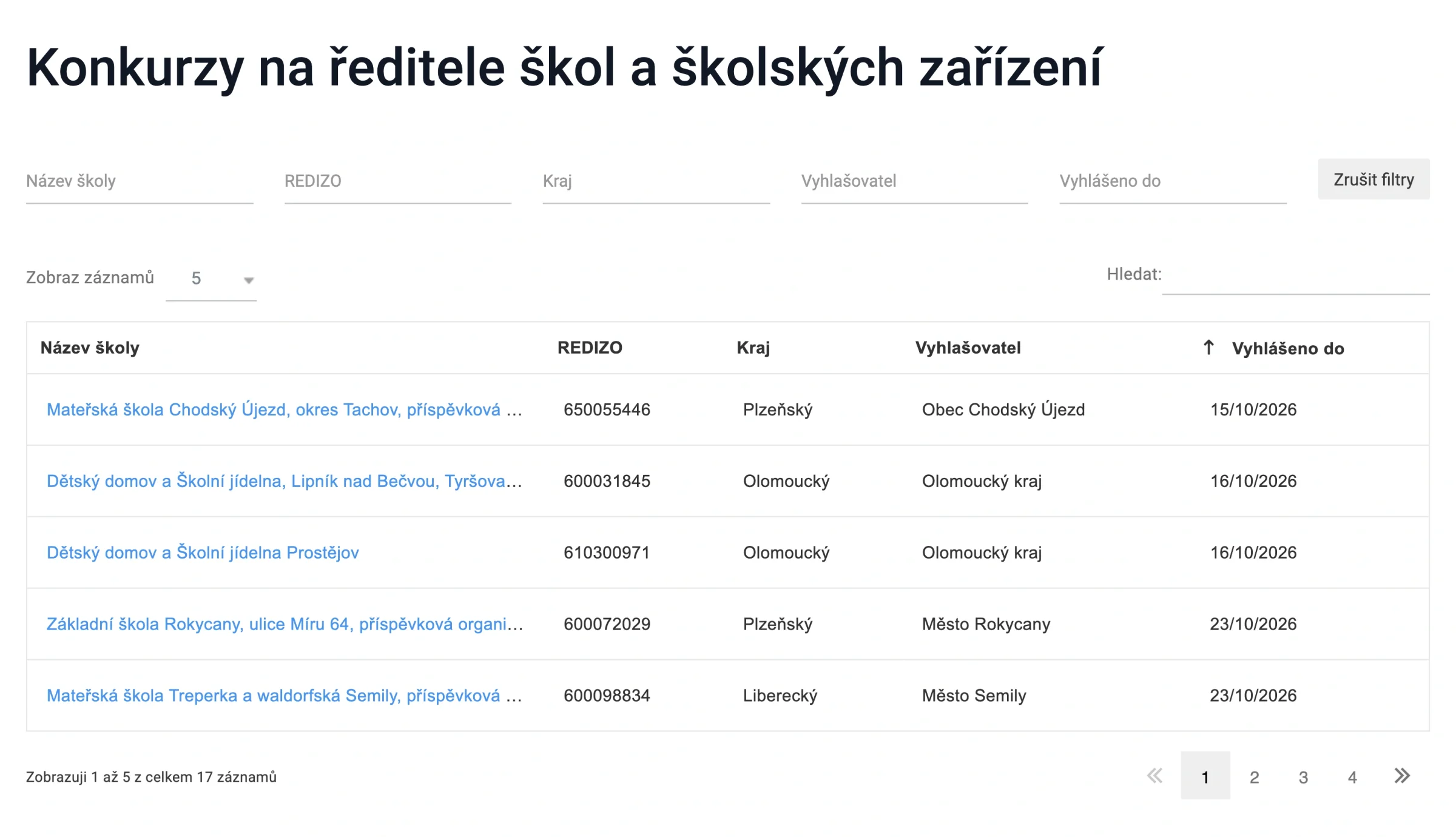Sort by Název školy column header
Screen dimensions: 1456x837
(x=90, y=348)
